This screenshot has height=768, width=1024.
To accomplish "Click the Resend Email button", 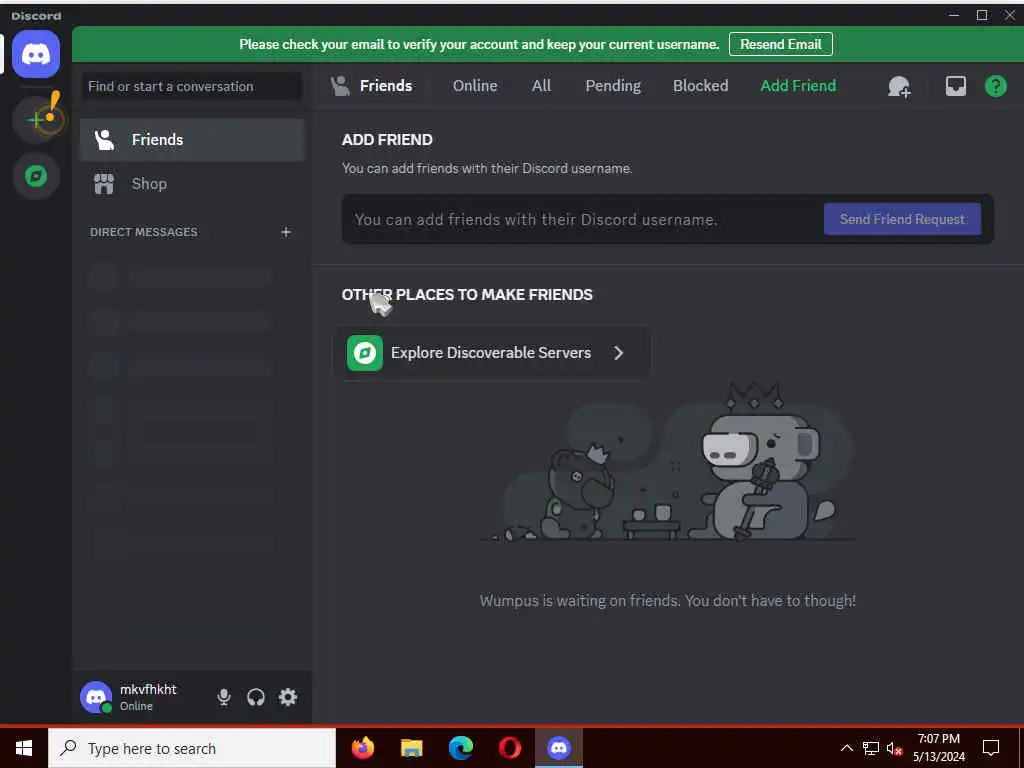I will [x=780, y=44].
